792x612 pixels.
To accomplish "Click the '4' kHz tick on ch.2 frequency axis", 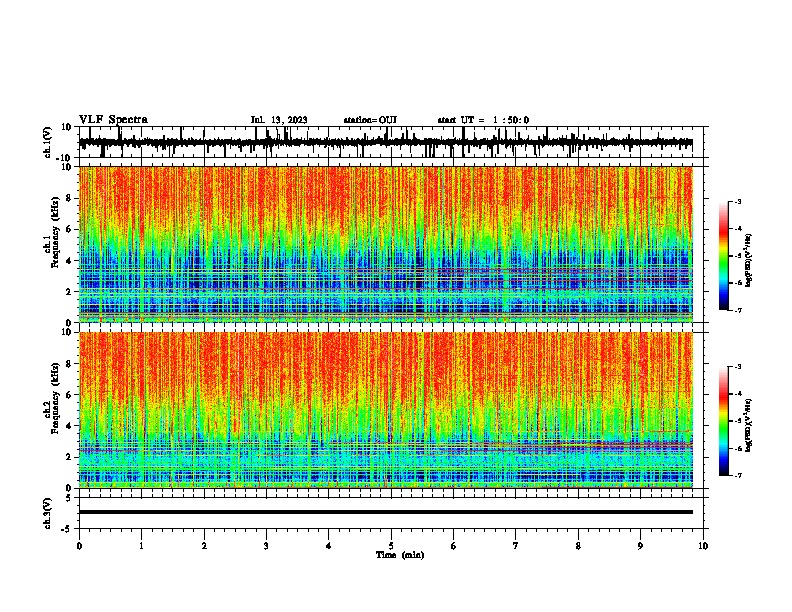I will (70, 426).
